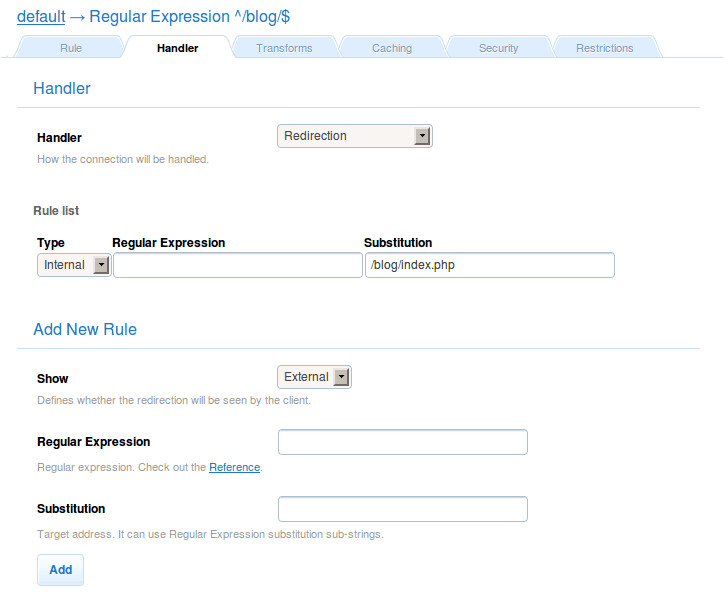Click the blue Handler section heading
The width and height of the screenshot is (724, 616).
62,89
